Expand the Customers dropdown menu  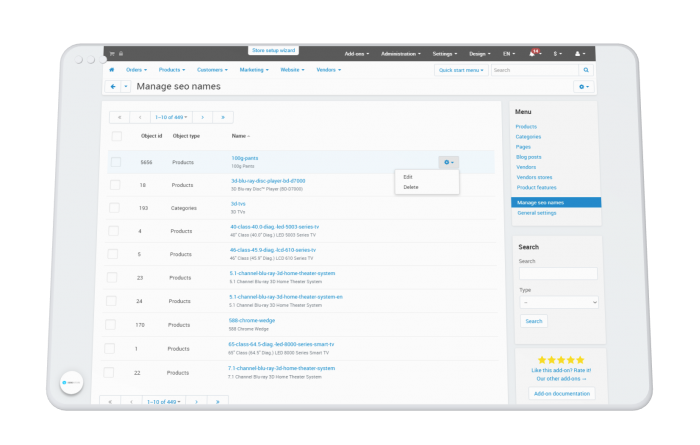pos(212,70)
